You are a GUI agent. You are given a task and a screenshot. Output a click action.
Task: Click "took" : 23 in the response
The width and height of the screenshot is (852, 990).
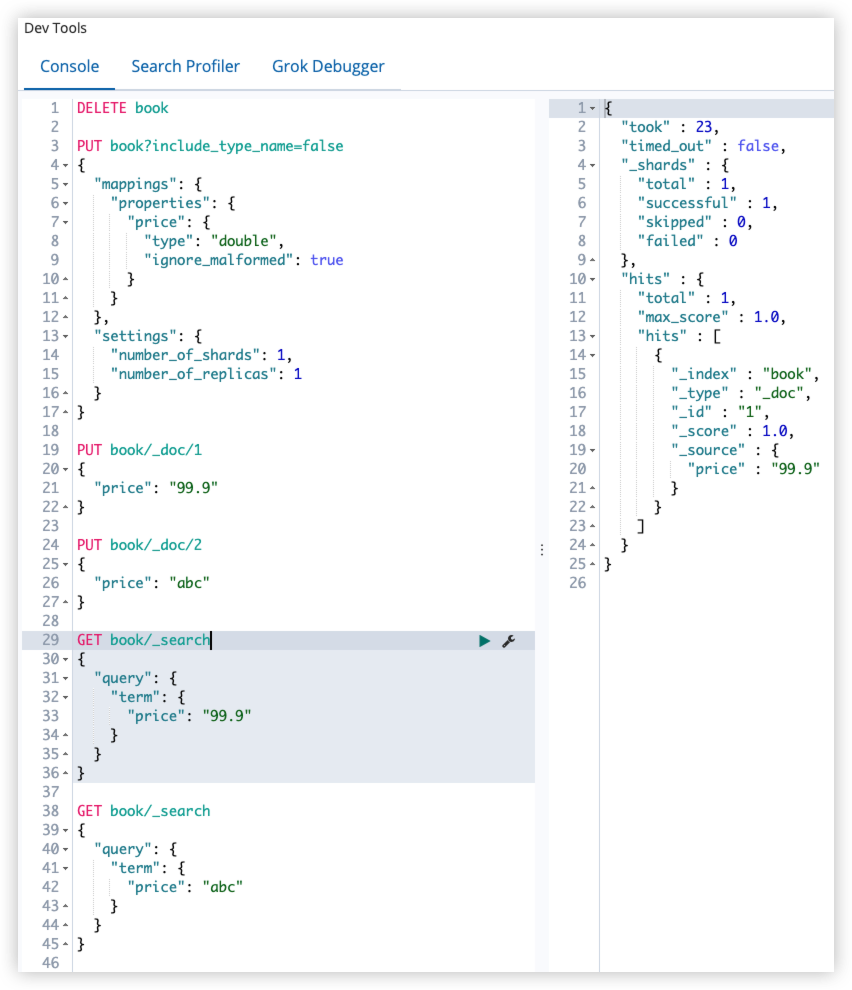pos(670,127)
